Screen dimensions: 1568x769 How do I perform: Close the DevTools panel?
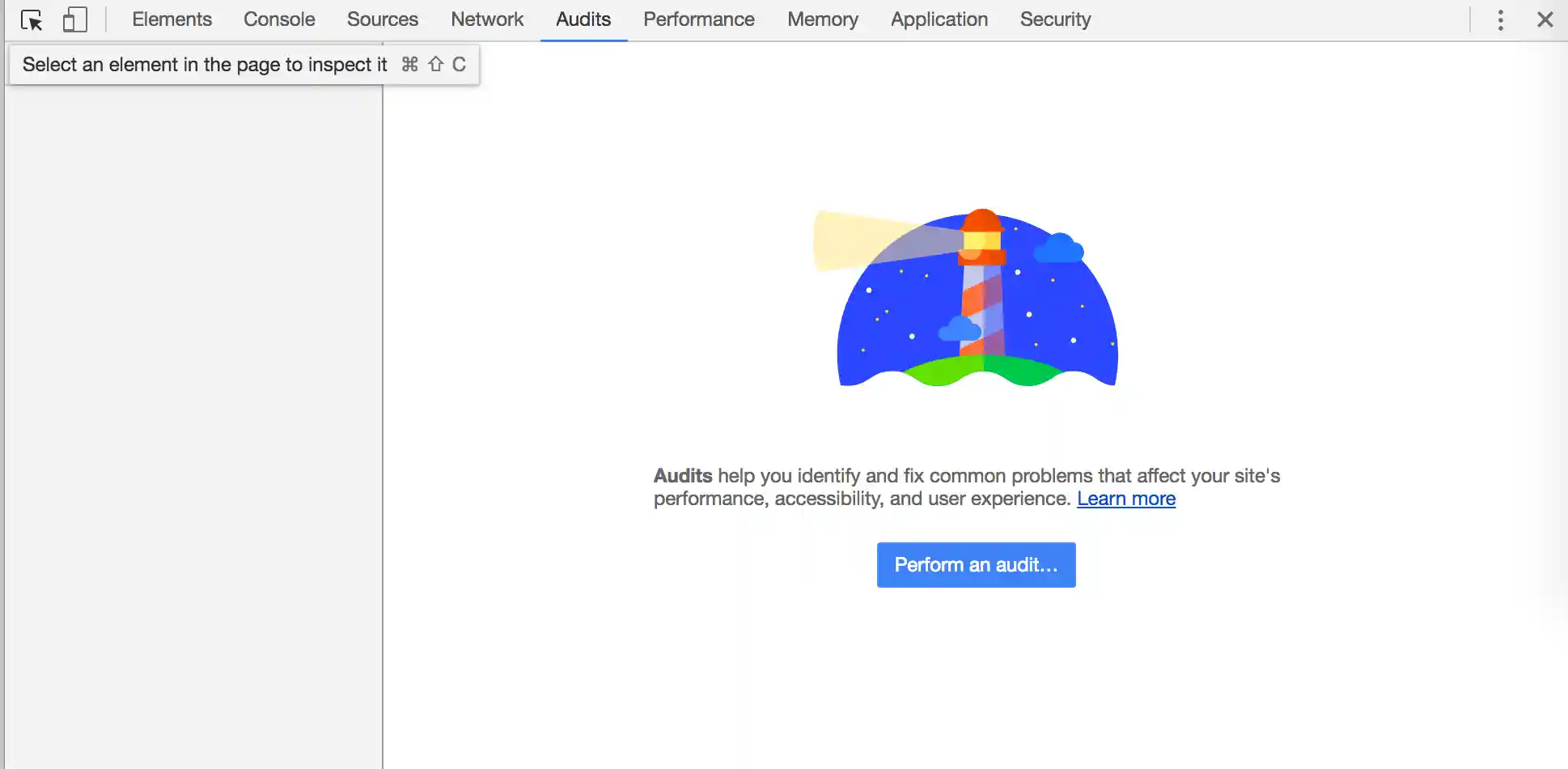(1545, 19)
